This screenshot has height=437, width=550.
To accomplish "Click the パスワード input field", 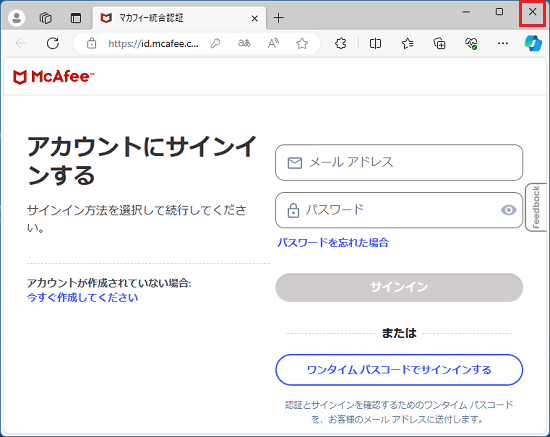I will (399, 210).
